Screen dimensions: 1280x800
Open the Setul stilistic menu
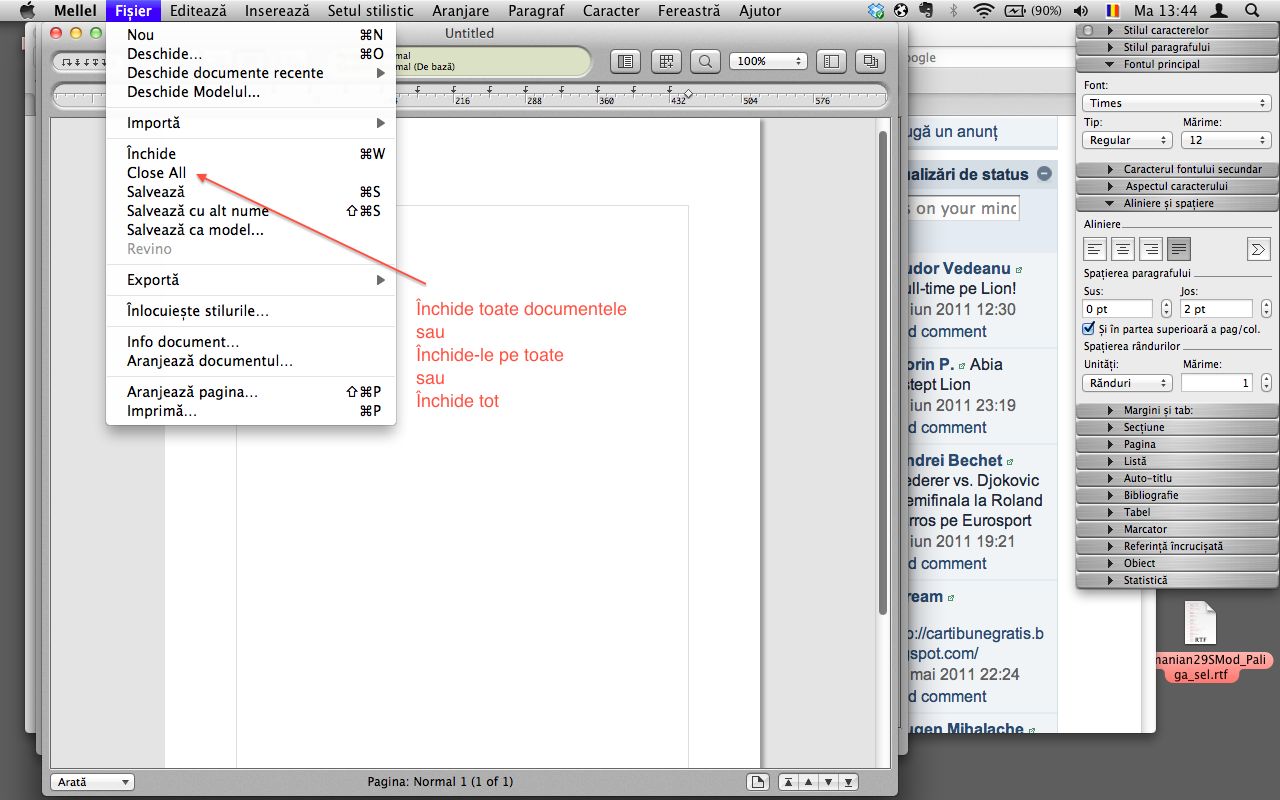[x=370, y=11]
